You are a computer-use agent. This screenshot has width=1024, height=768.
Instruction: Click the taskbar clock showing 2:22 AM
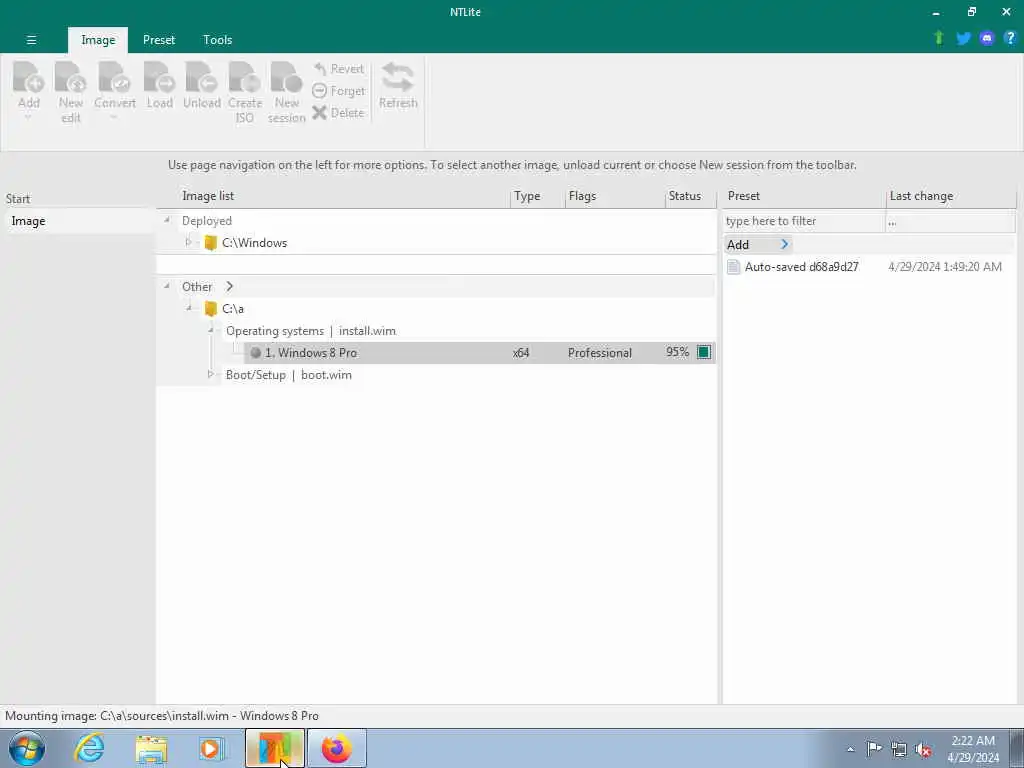(973, 749)
